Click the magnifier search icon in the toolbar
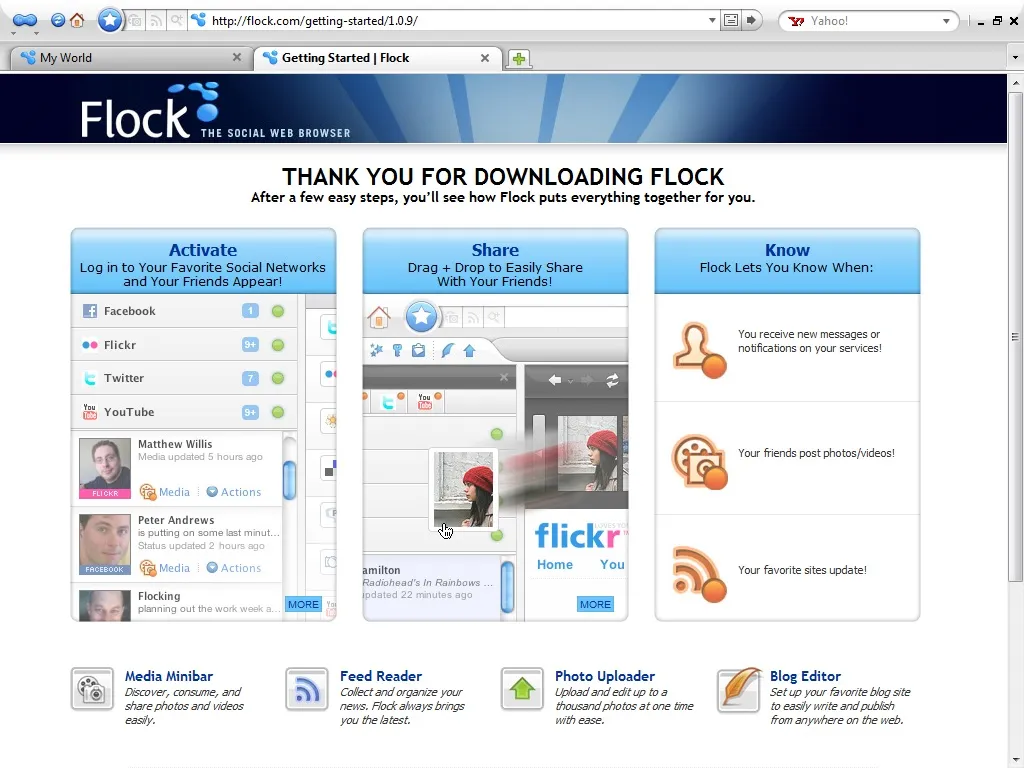 (x=178, y=21)
